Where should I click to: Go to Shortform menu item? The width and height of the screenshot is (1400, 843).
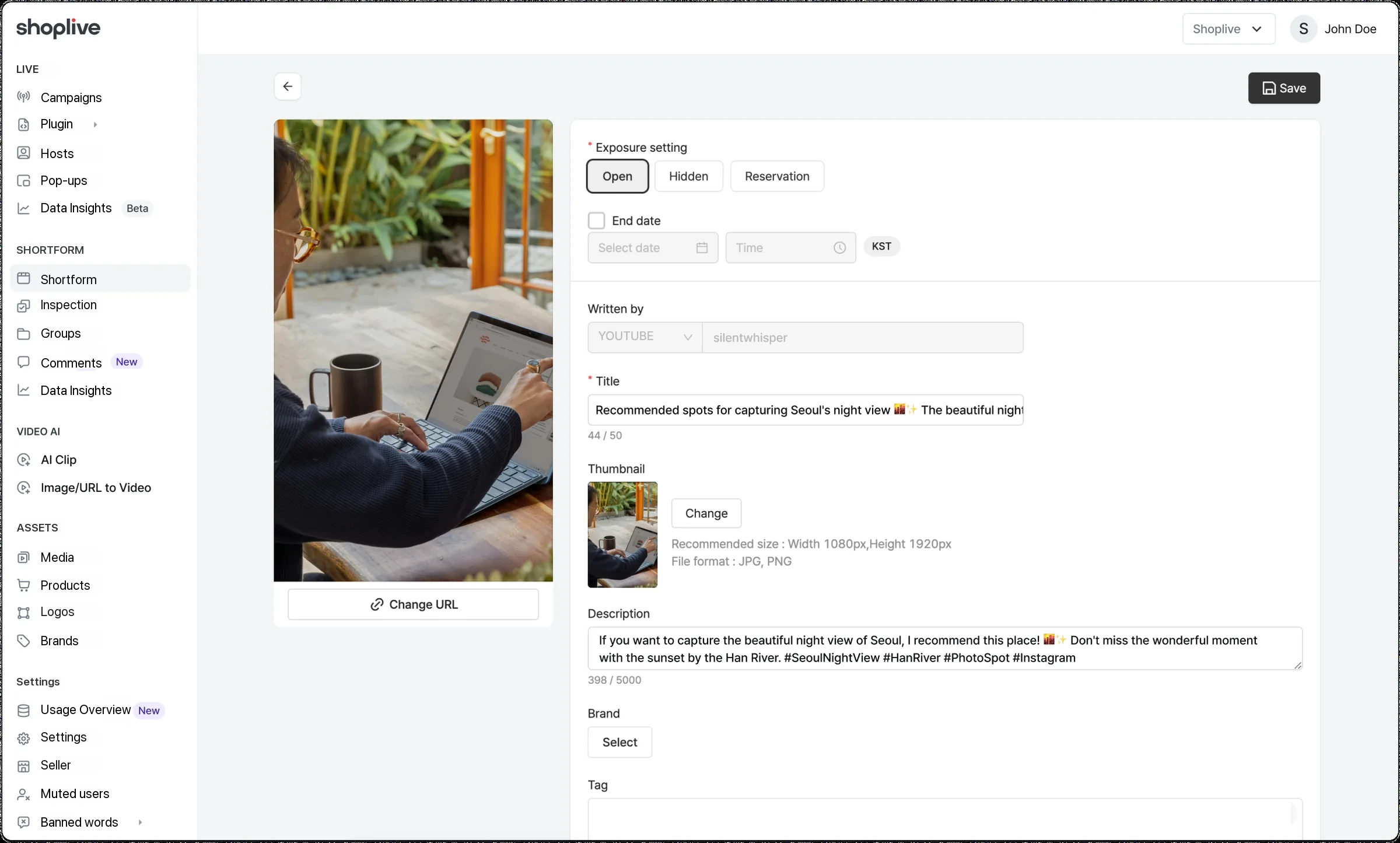(100, 279)
